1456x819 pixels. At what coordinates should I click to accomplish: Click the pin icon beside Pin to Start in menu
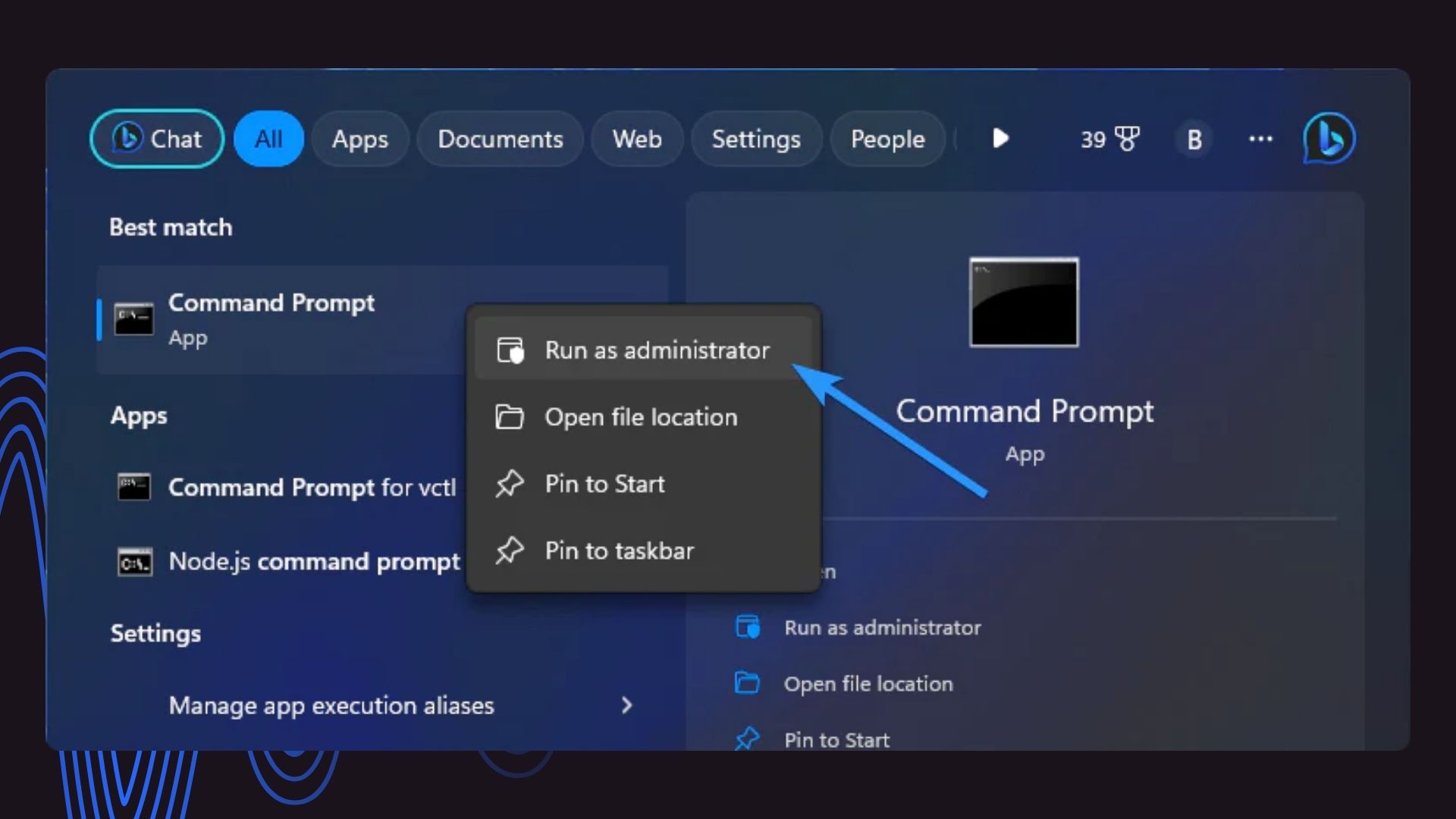(510, 483)
